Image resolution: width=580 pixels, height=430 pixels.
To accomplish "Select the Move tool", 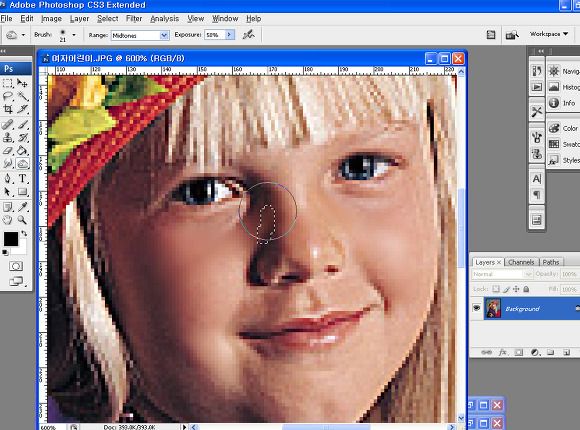I will tap(22, 83).
